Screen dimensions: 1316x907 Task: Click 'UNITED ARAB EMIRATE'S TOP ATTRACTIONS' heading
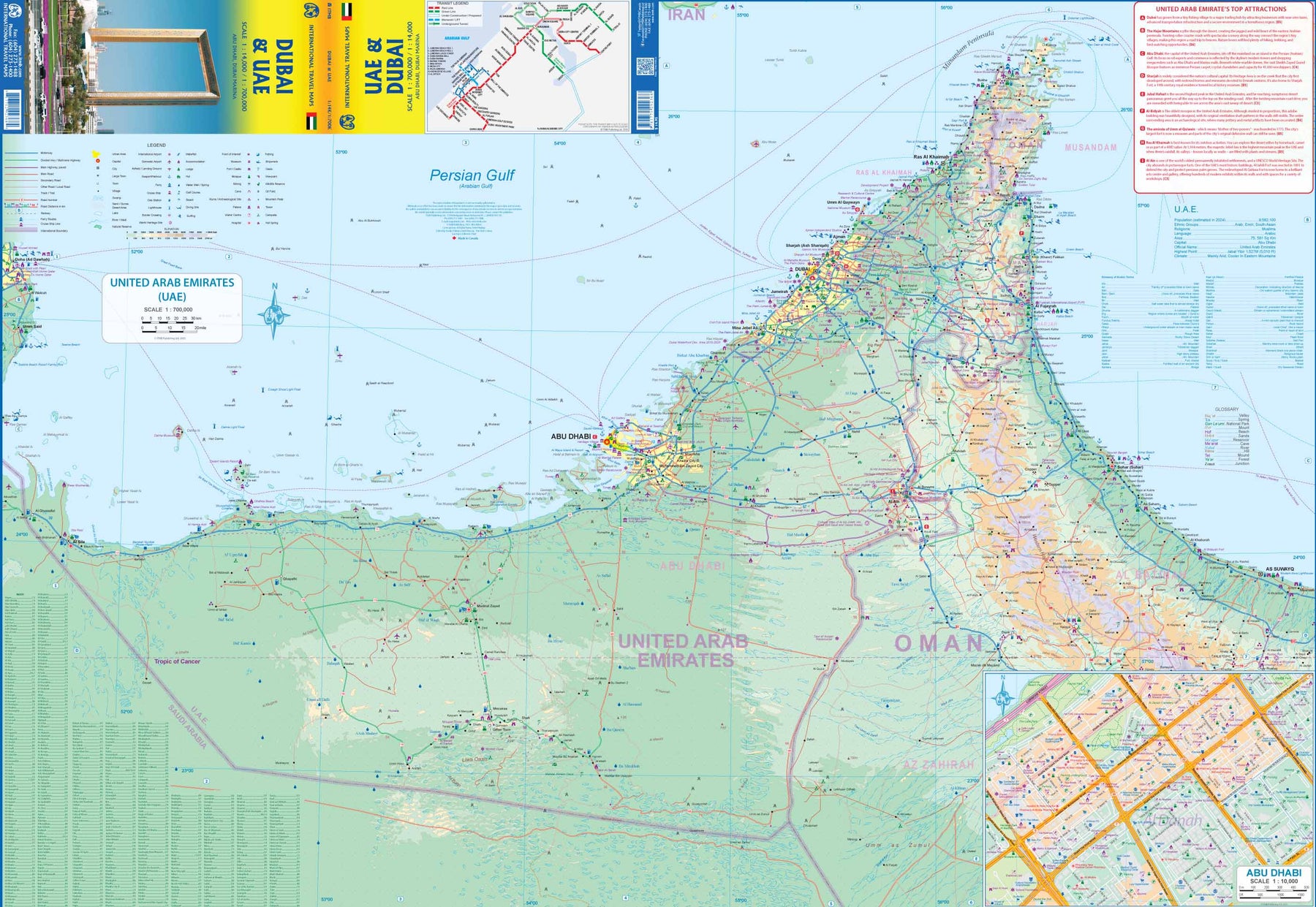click(x=1221, y=9)
